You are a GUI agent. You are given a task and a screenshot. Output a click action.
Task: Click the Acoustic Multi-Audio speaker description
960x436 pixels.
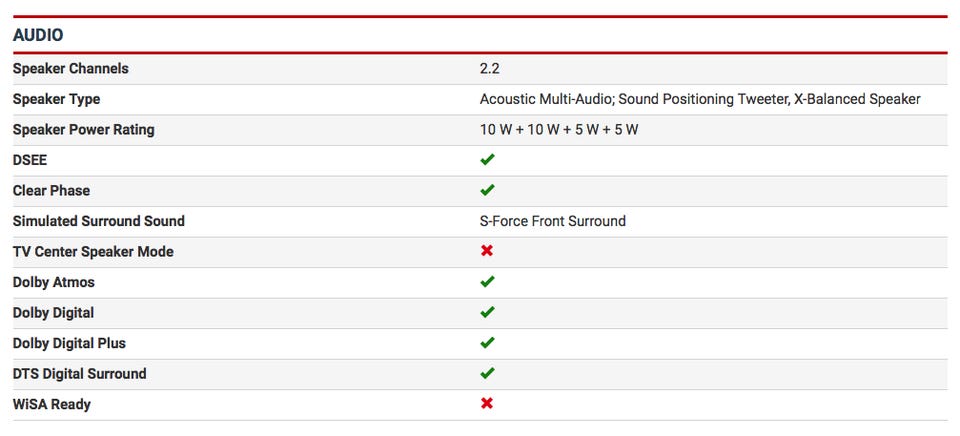[699, 99]
